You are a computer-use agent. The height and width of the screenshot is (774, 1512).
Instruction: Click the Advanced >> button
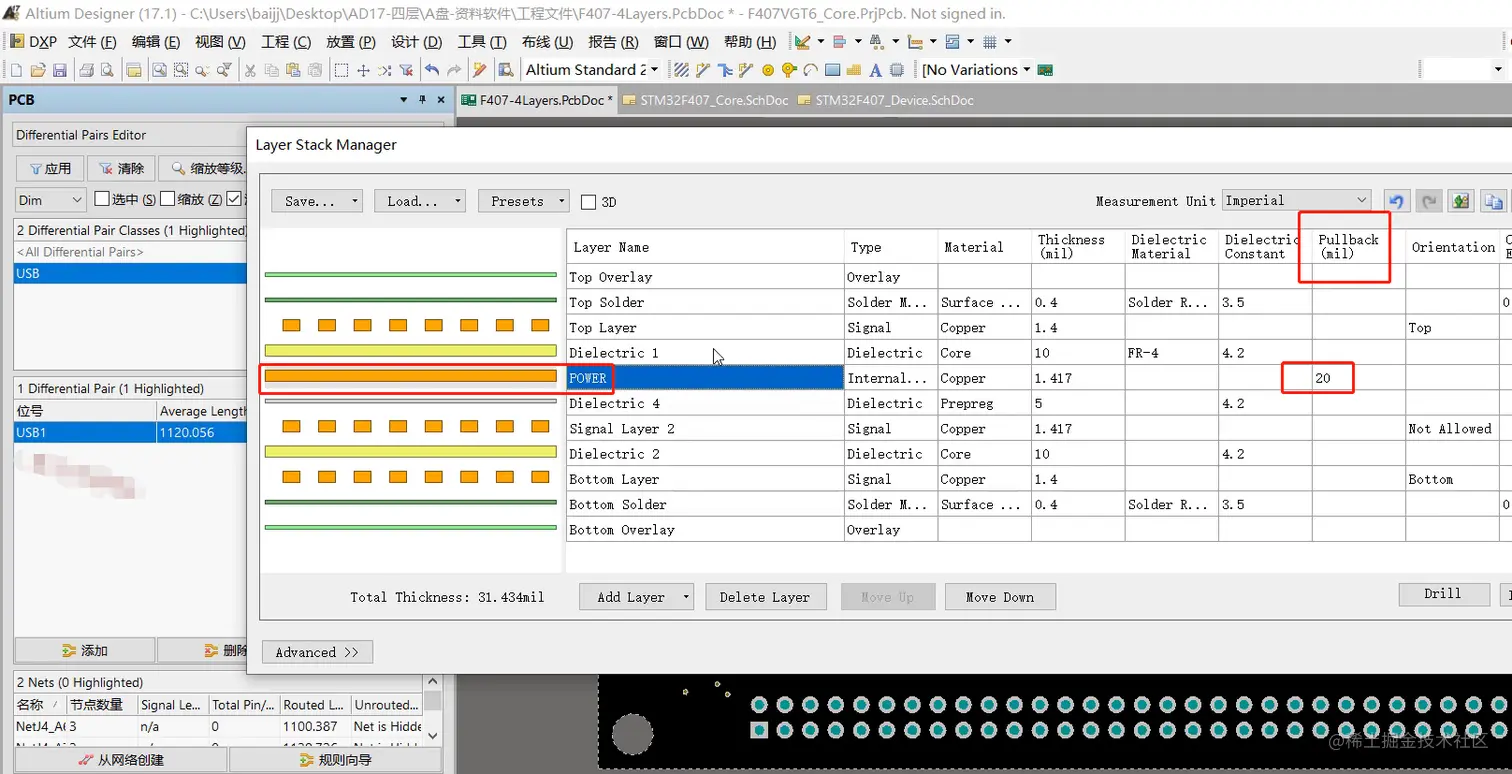[317, 652]
